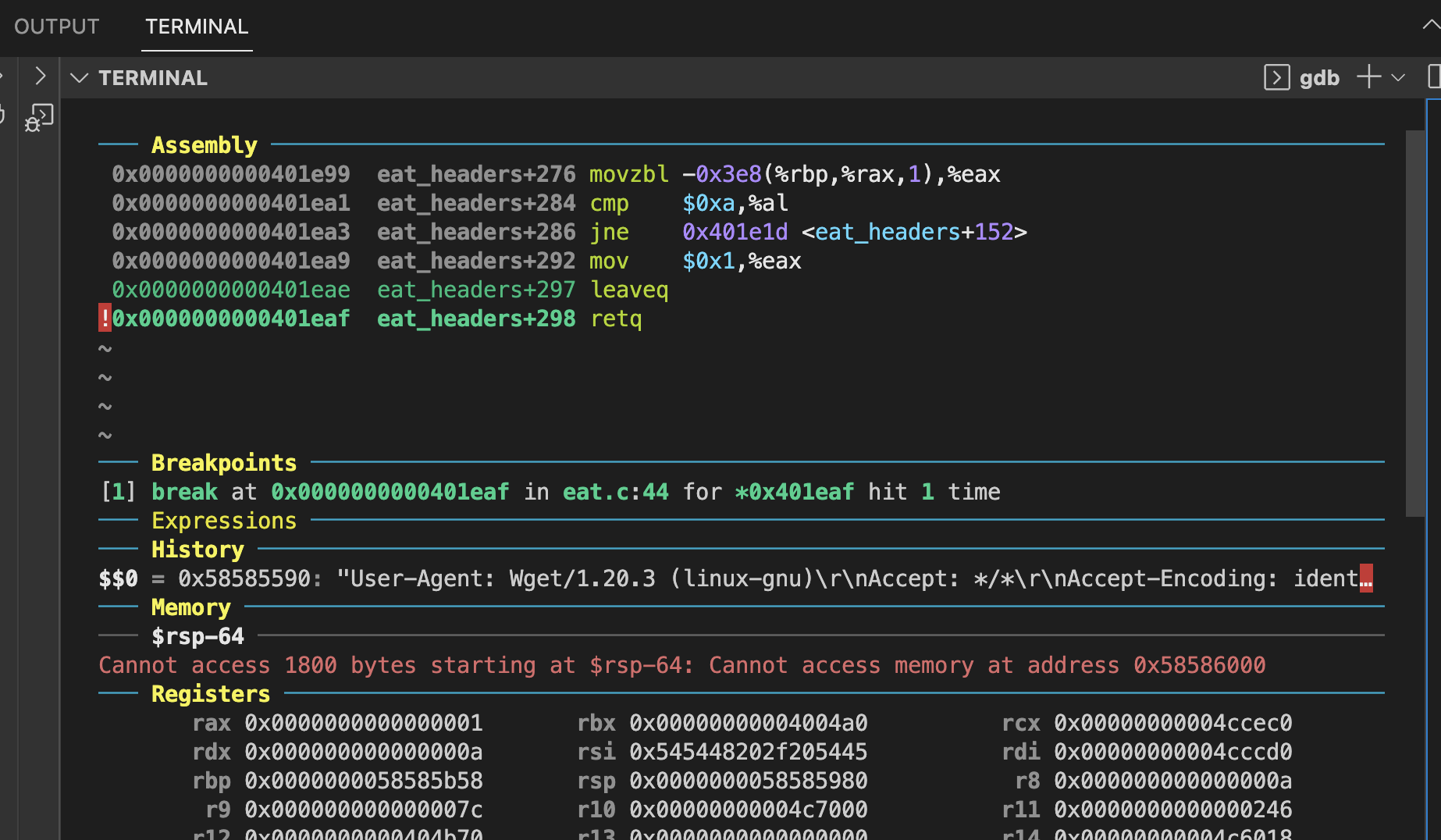1441x840 pixels.
Task: Click the memory access error message
Action: pos(681,665)
